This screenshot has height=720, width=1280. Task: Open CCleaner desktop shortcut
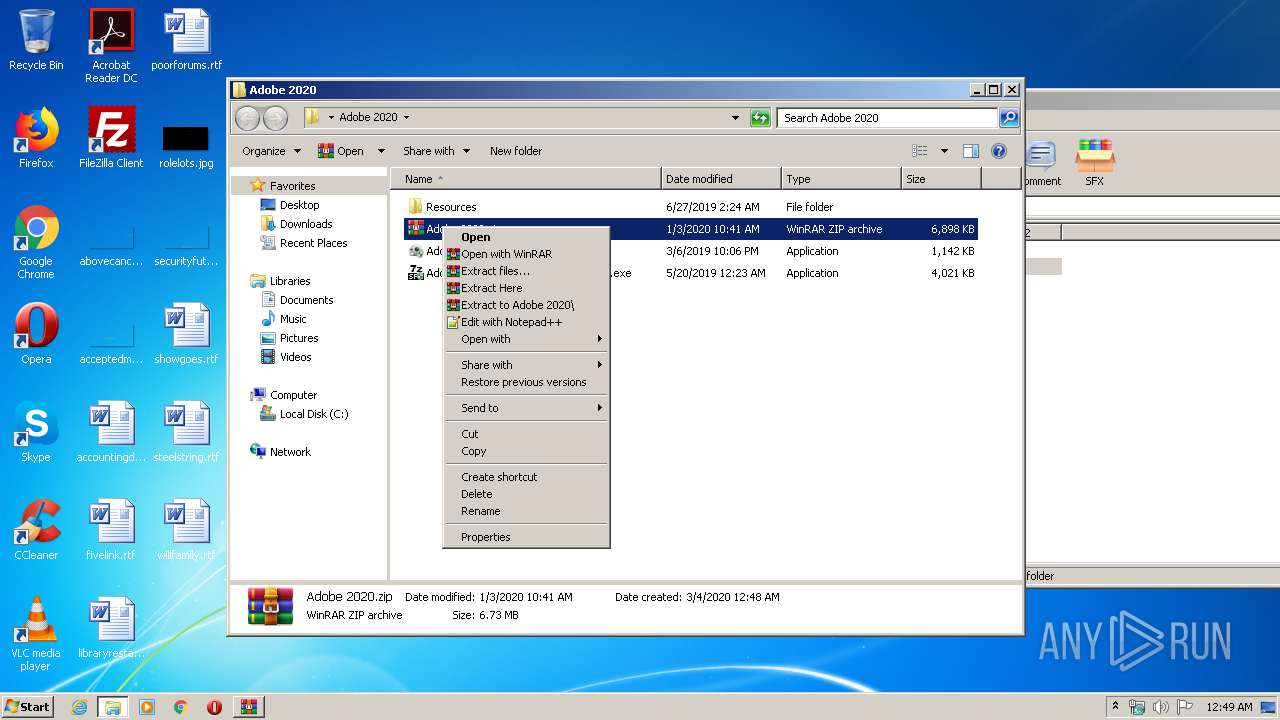[36, 530]
